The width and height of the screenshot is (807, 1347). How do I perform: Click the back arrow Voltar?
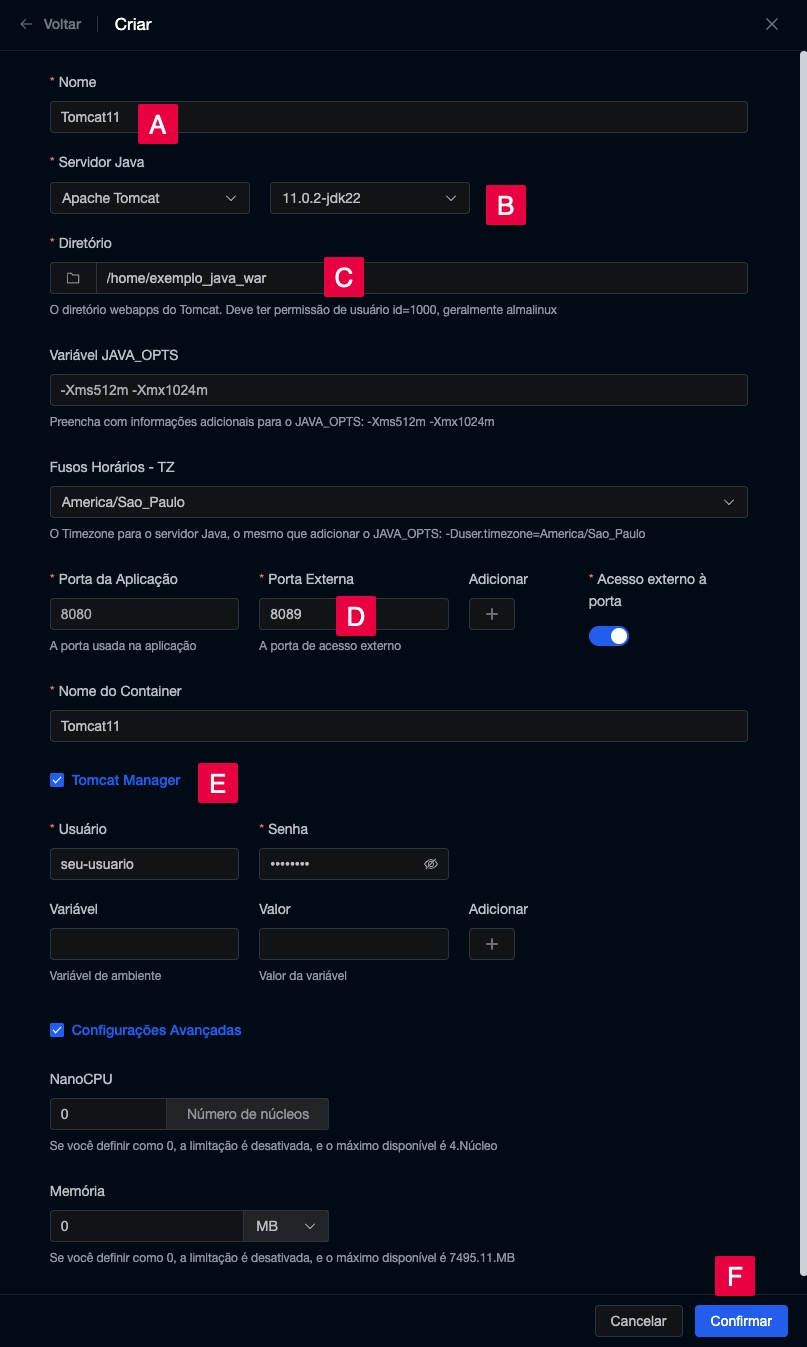pyautogui.click(x=50, y=24)
